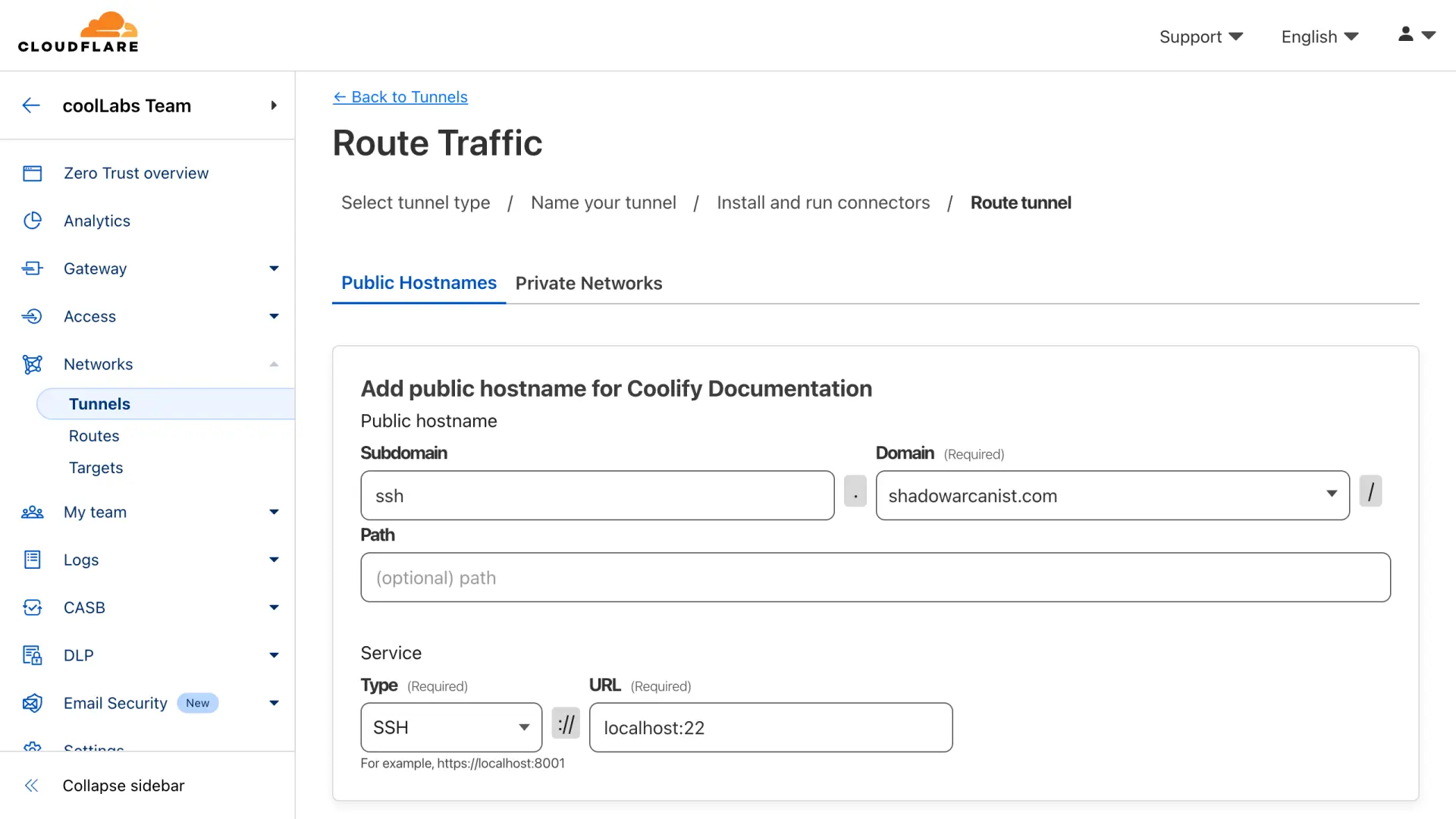The image size is (1456, 819).
Task: Click the user account profile icon
Action: click(1405, 35)
